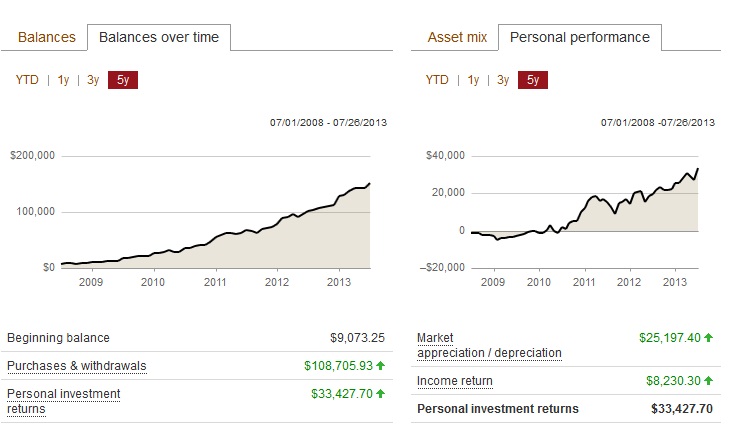Viewport: 734px width, 427px height.
Task: Choose YTD range for balances chart
Action: pos(27,80)
